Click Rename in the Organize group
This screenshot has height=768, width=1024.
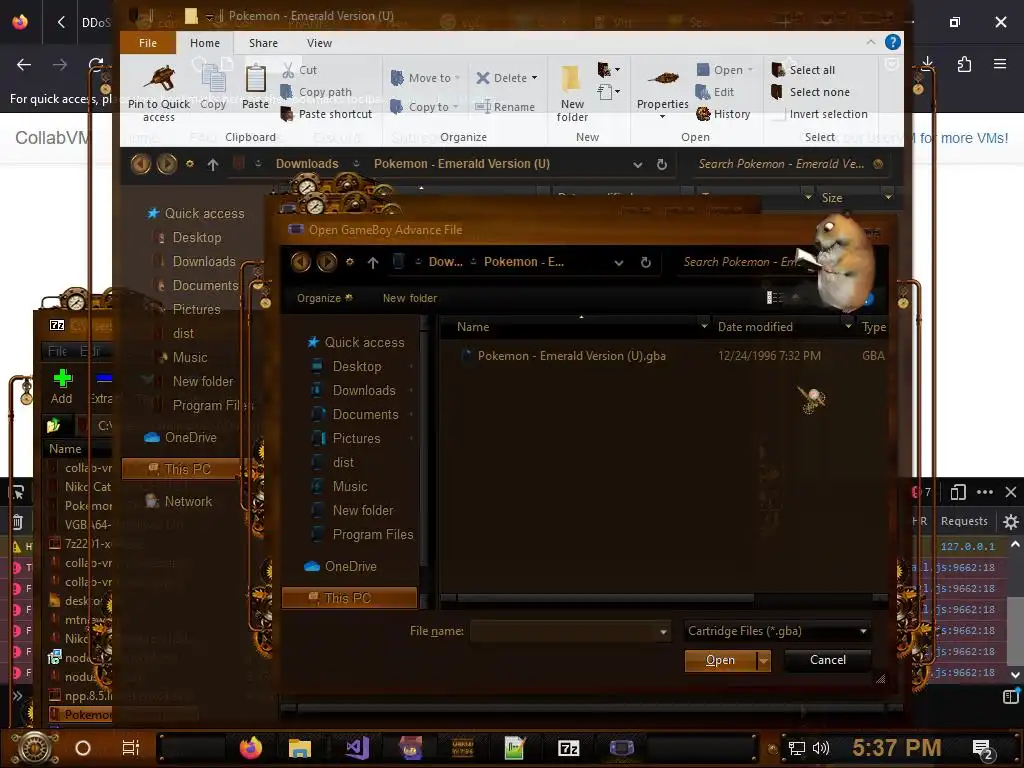pyautogui.click(x=504, y=106)
